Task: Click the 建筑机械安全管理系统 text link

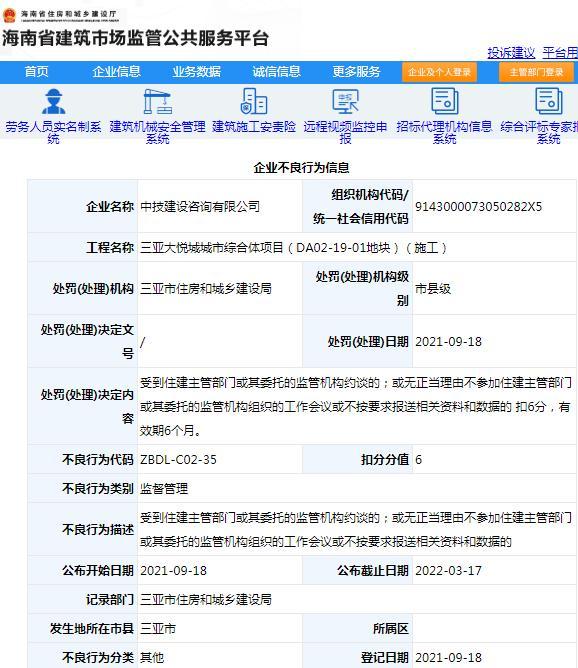Action: (157, 132)
